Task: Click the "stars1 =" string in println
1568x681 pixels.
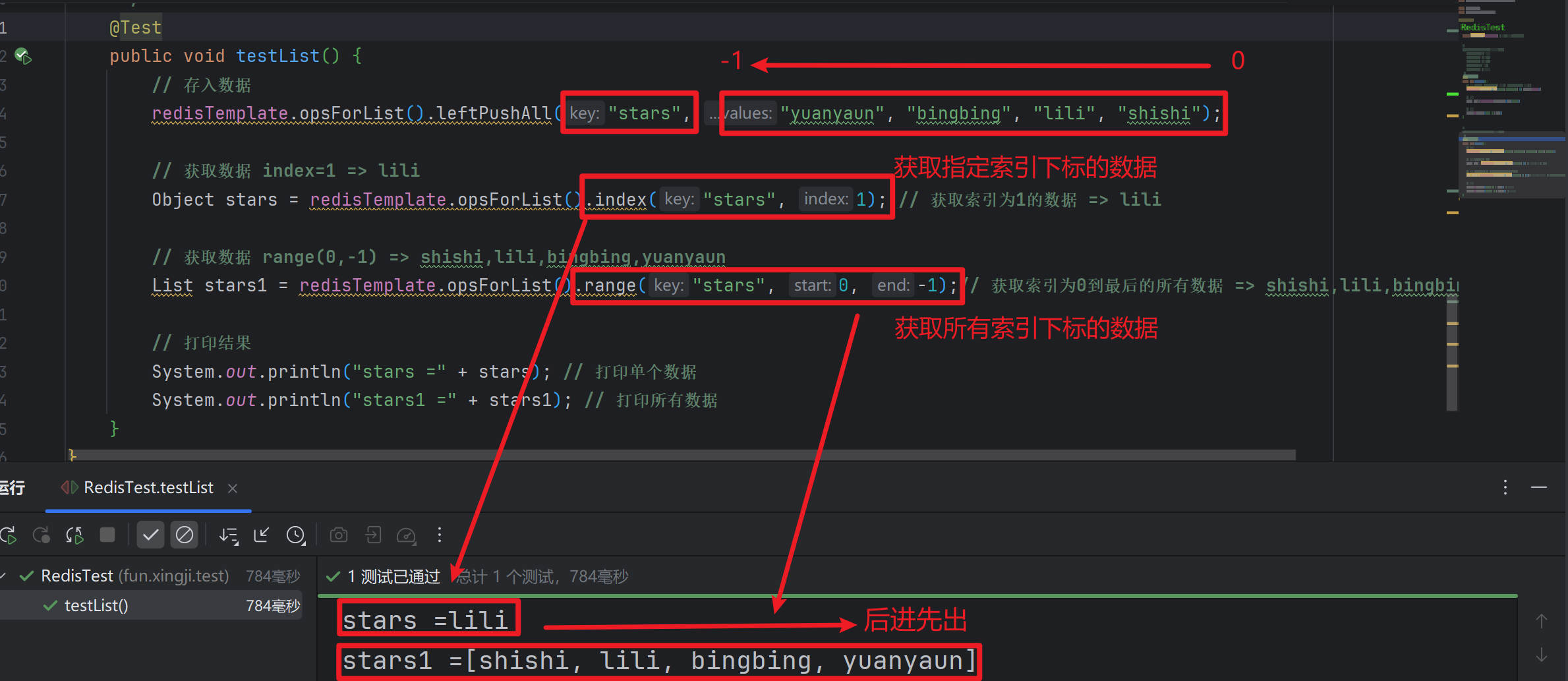Action: coord(404,400)
